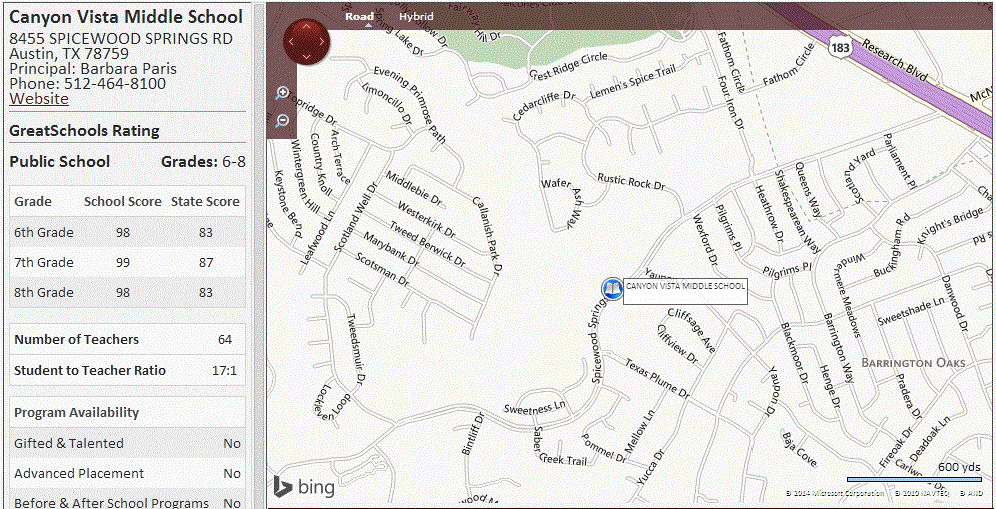Click the Cliffsage Ave street label

690,331
